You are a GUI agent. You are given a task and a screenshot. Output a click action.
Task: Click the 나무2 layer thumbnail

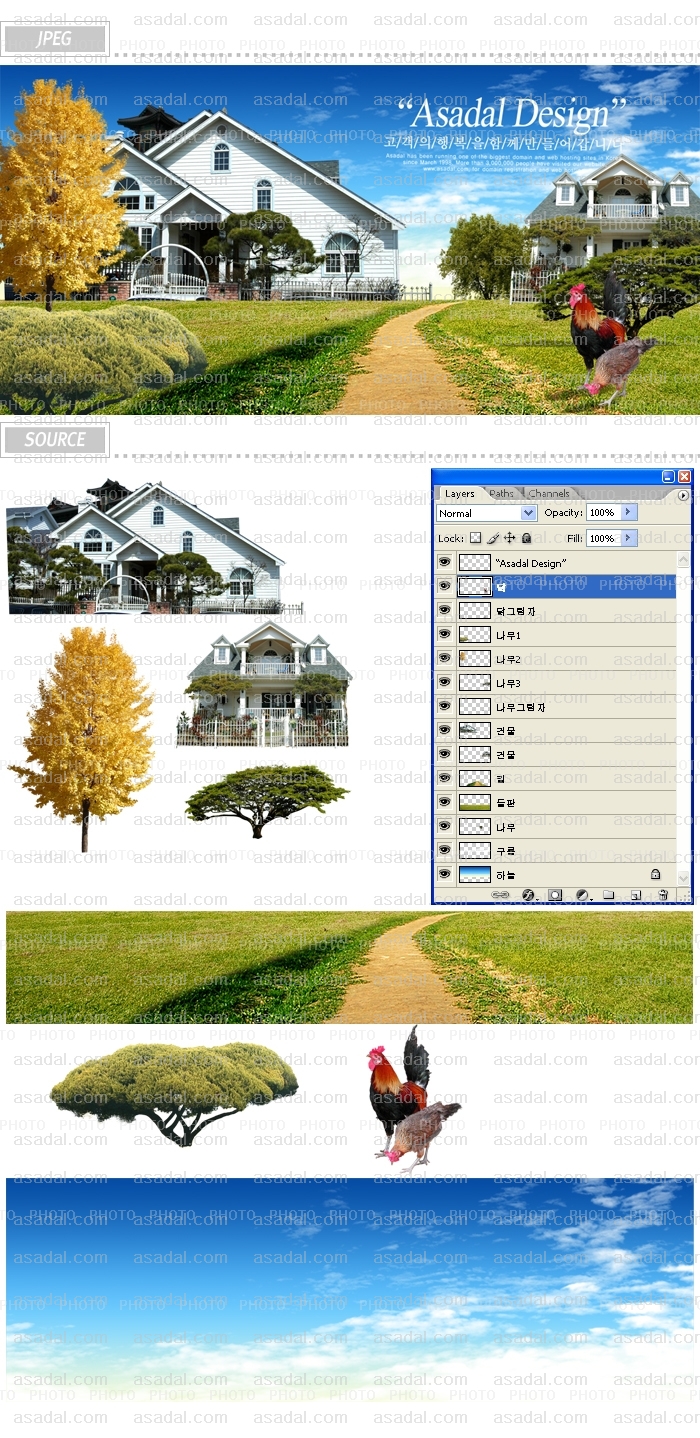(475, 658)
